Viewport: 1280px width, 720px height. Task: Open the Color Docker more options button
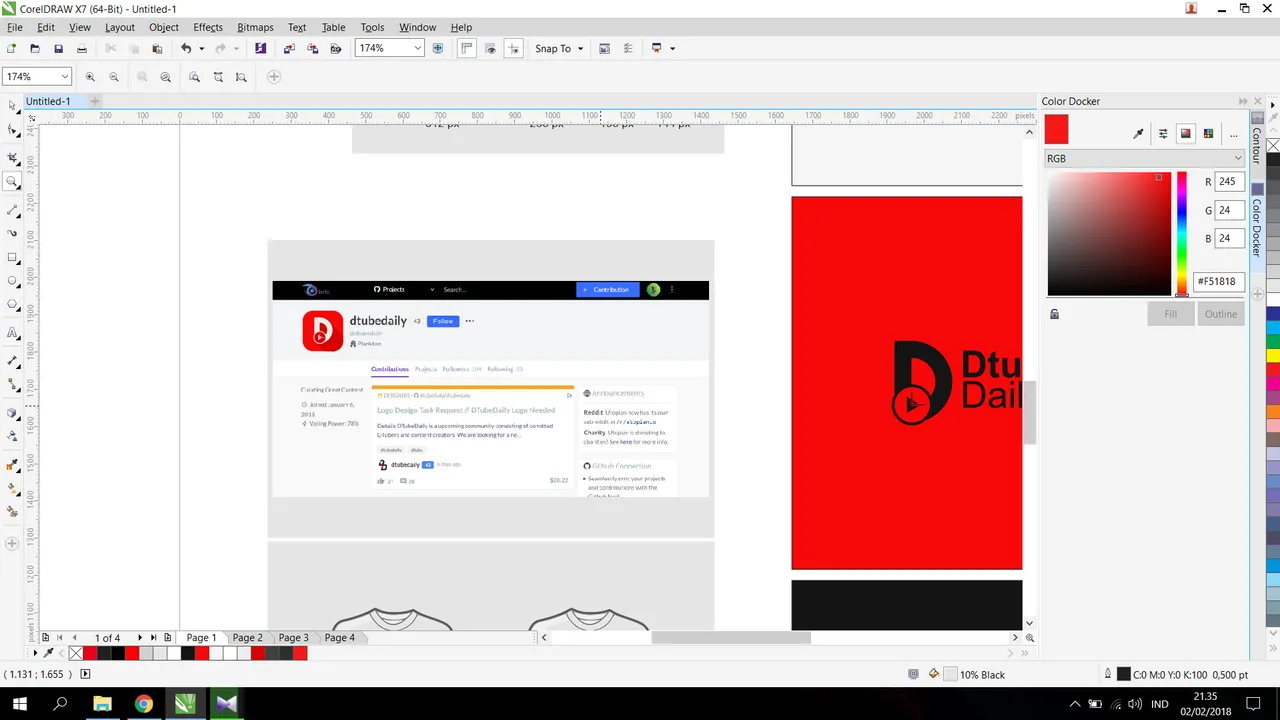point(1233,134)
